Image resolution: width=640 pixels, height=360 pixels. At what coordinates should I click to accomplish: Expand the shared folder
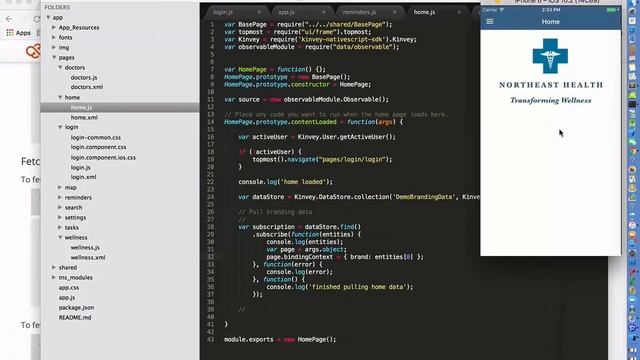(54, 267)
